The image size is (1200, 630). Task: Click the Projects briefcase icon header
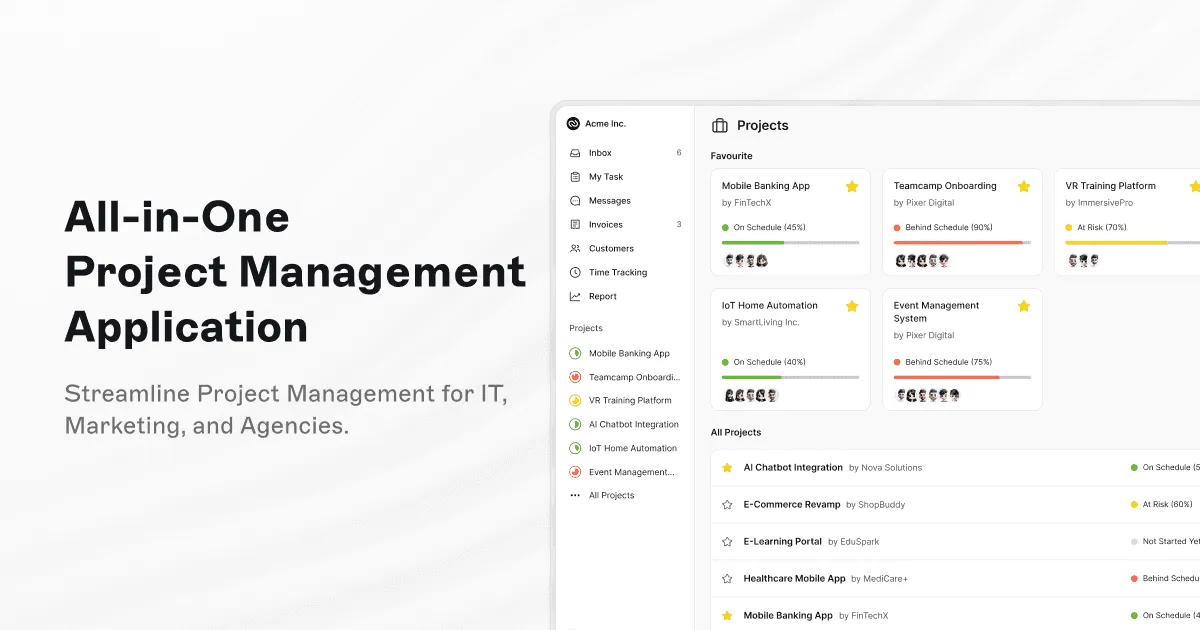(720, 125)
